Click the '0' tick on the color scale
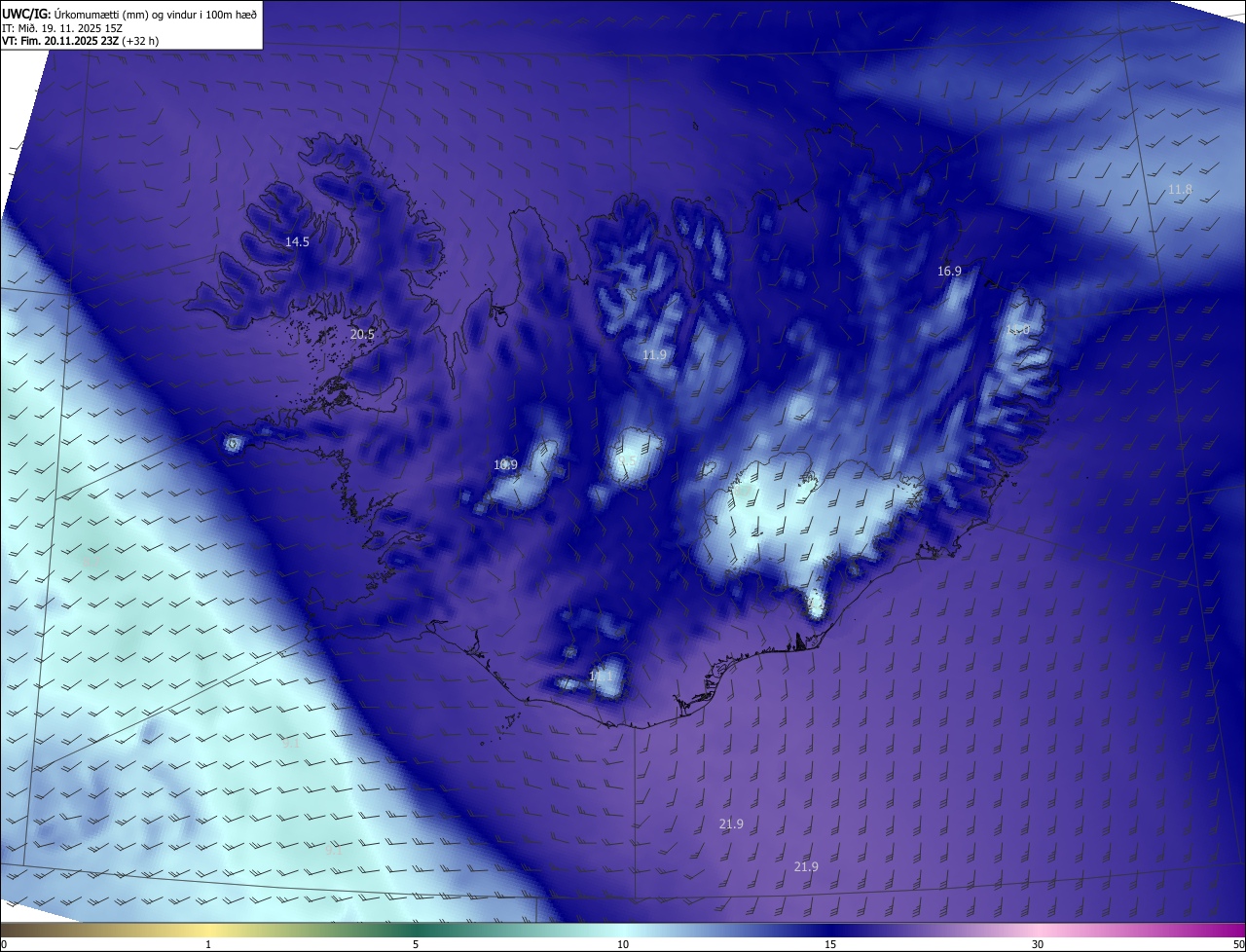 (x=4, y=944)
